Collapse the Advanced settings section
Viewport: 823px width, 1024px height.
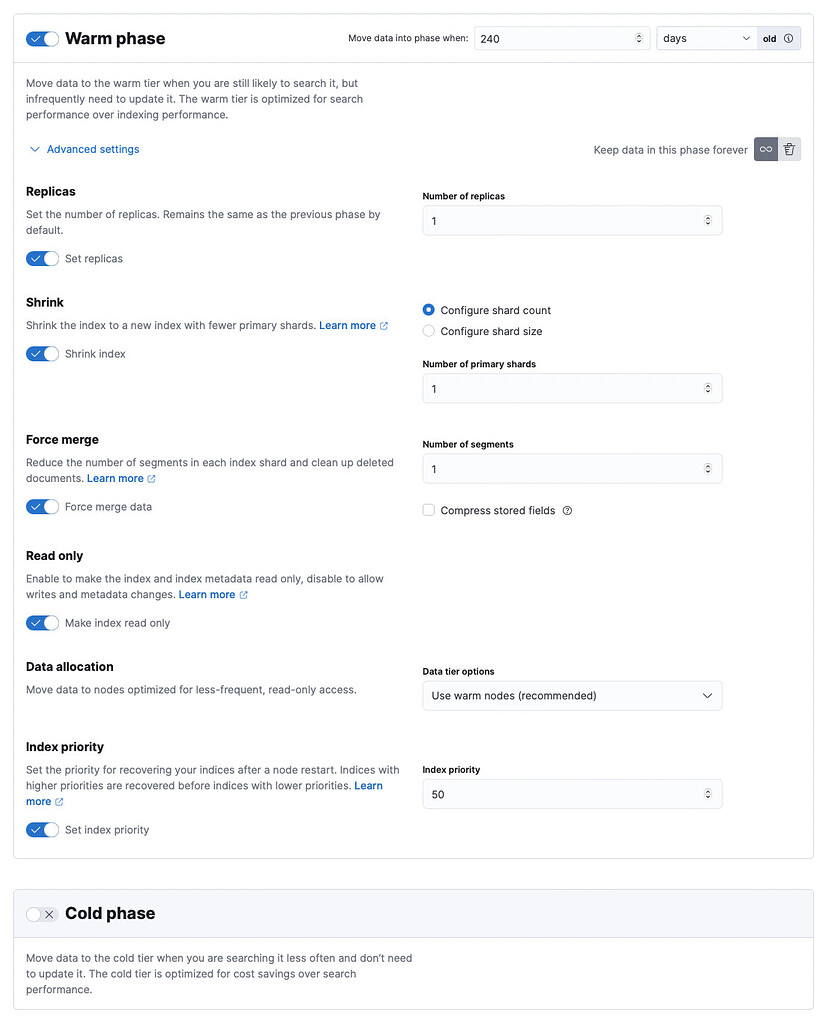(84, 149)
